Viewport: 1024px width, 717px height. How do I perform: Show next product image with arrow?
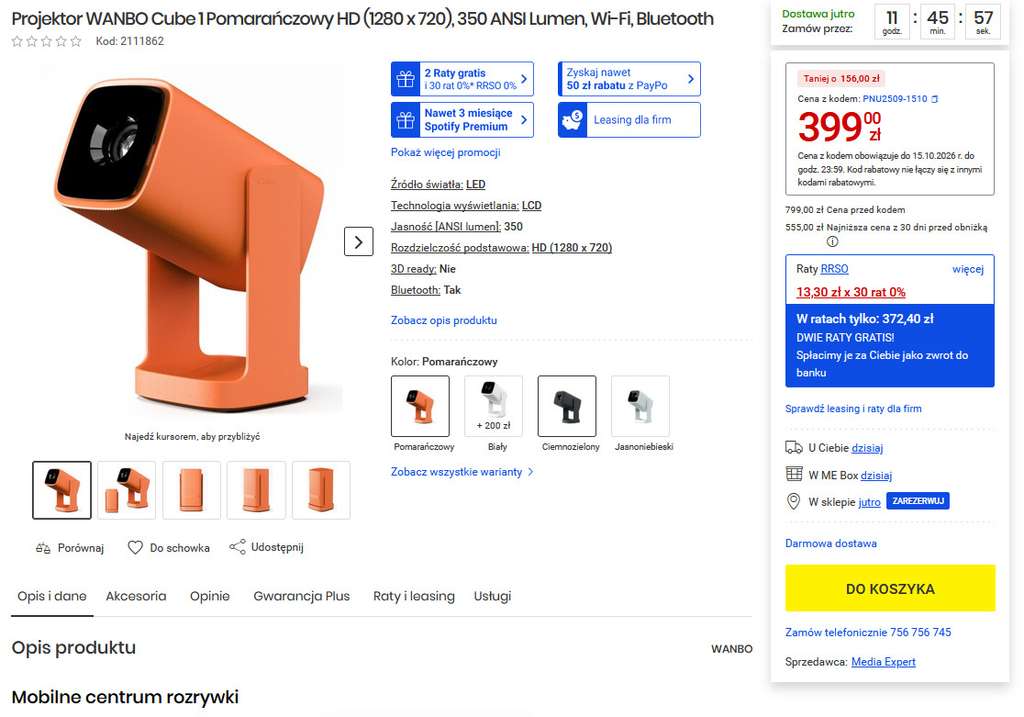coord(359,242)
